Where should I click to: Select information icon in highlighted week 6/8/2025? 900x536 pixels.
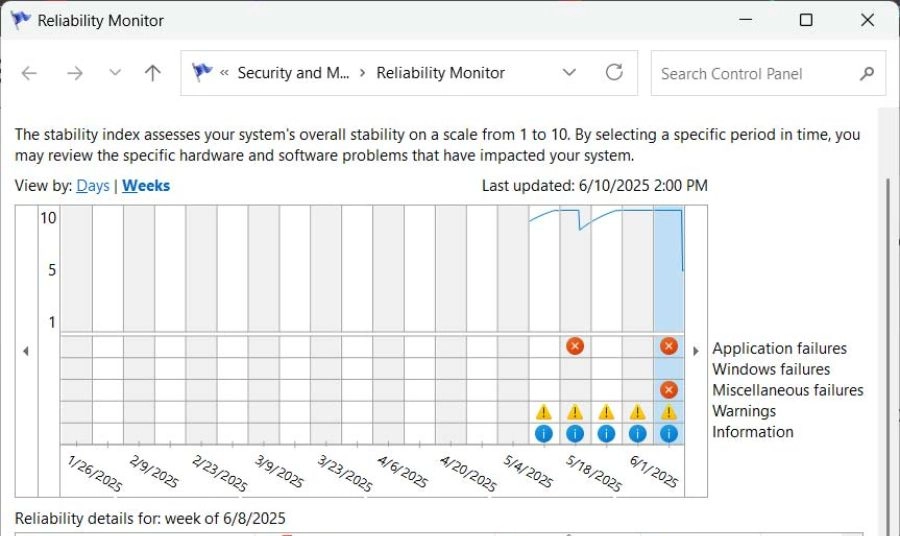tap(669, 434)
